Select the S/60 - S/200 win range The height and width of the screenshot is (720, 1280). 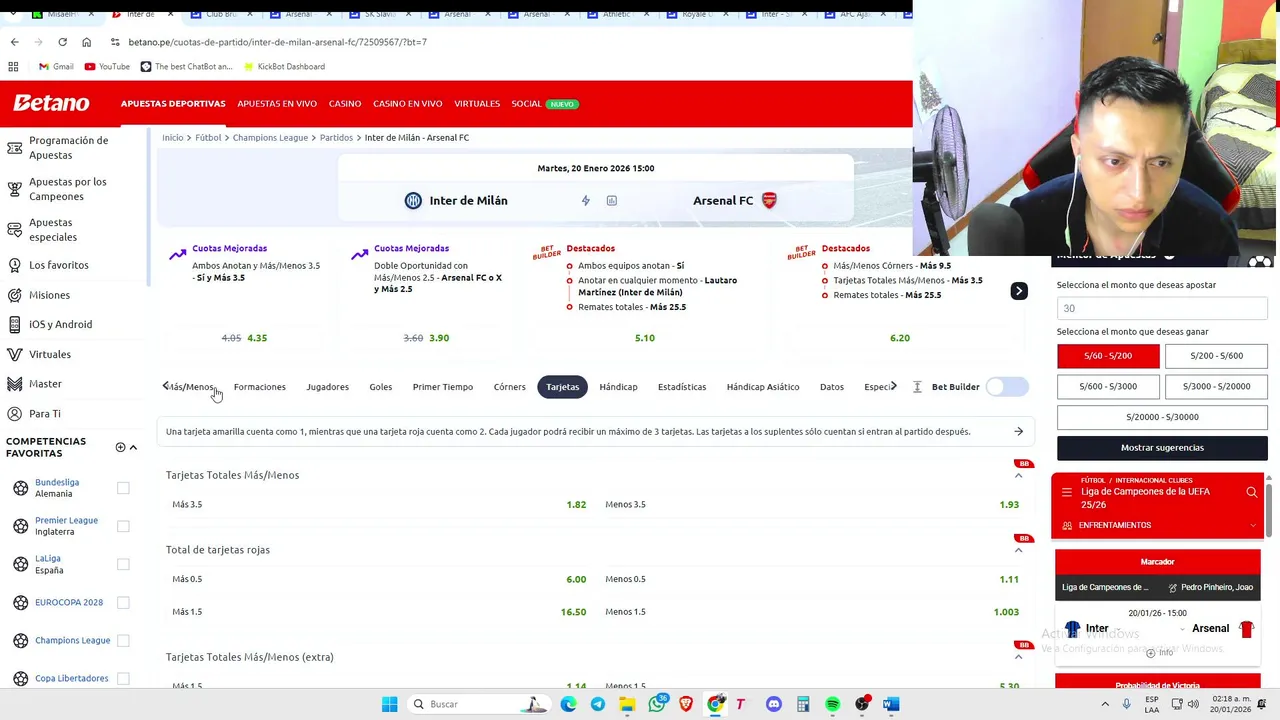point(1108,356)
